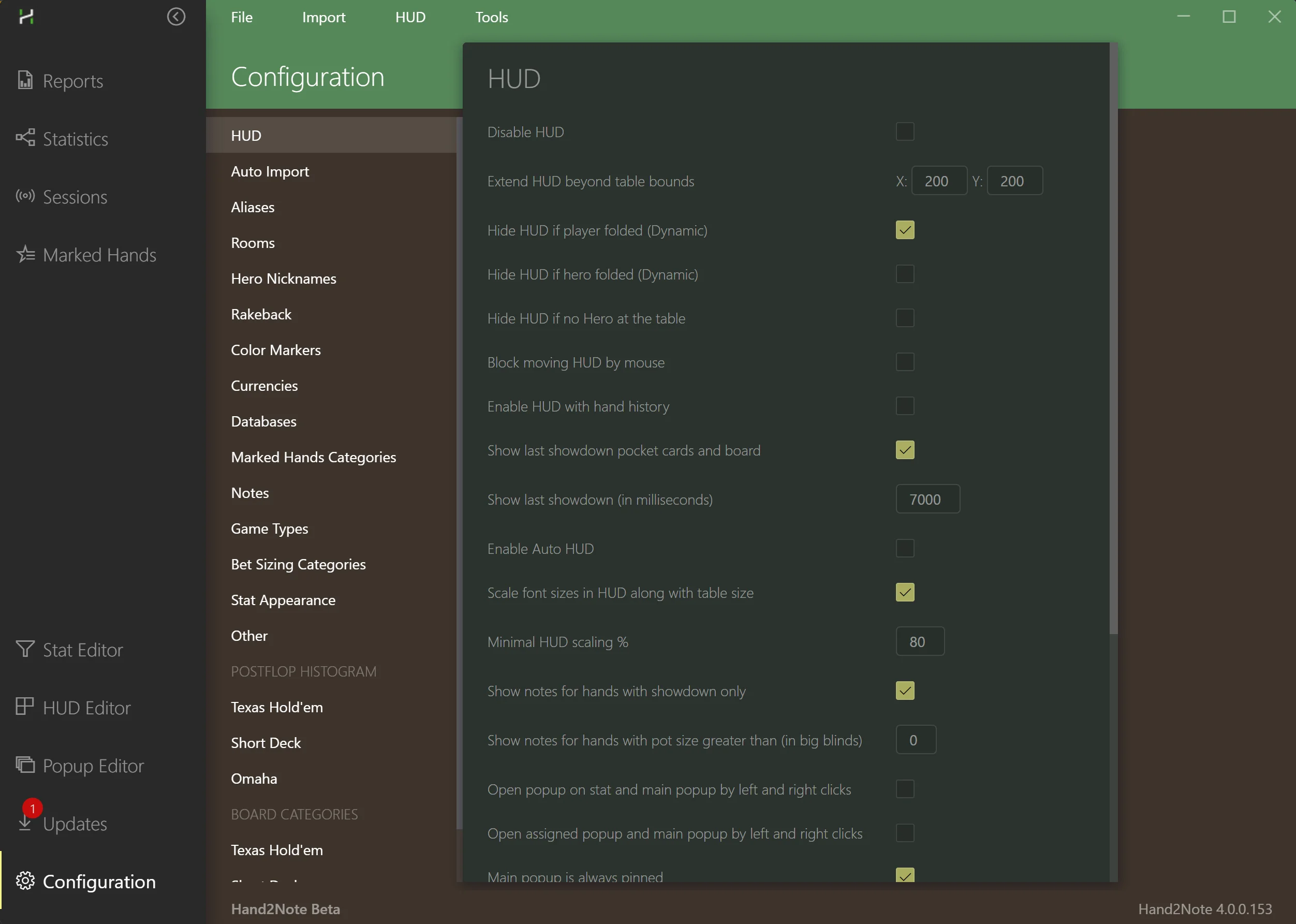Check Block moving HUD by mouse
The width and height of the screenshot is (1296, 924).
click(905, 362)
